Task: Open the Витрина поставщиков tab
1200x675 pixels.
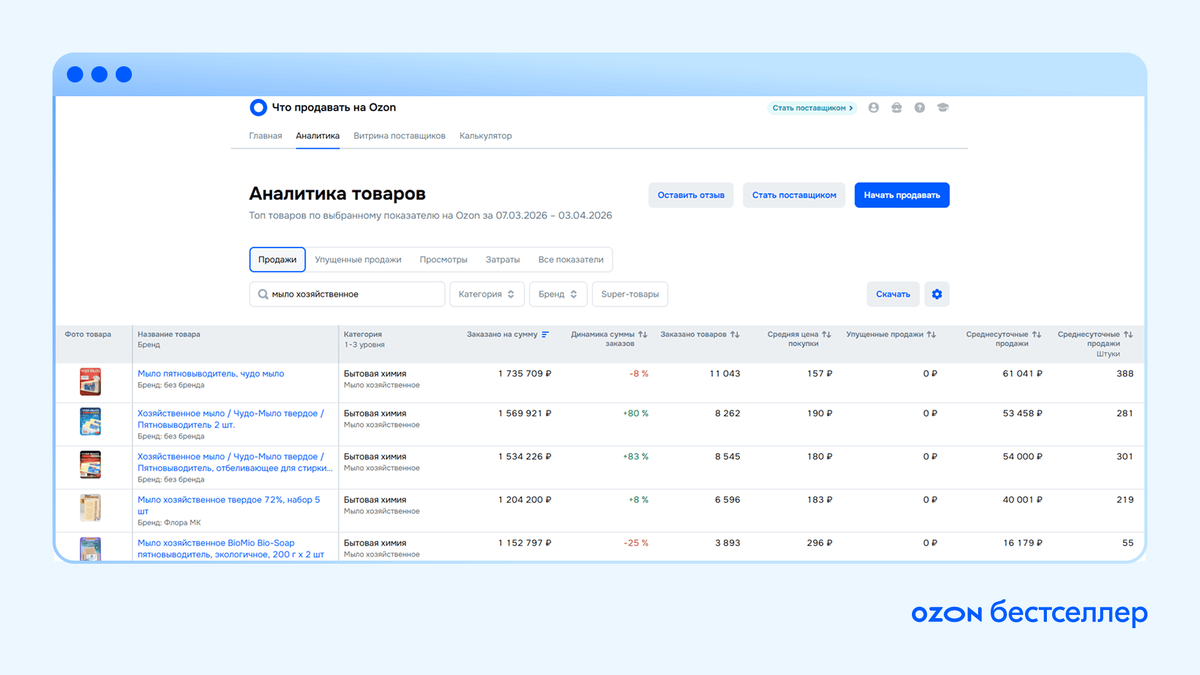Action: (x=400, y=136)
